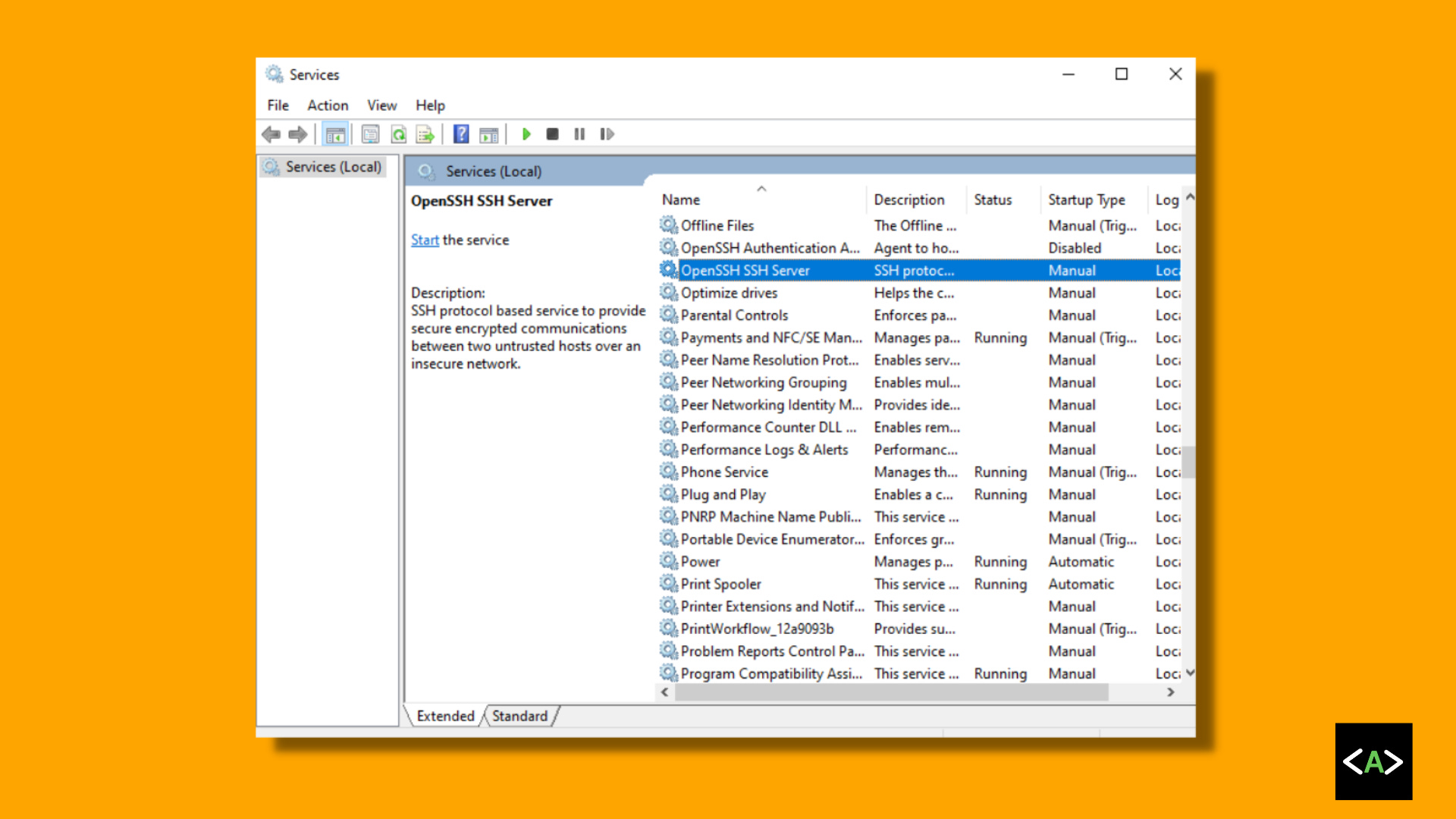Click the Restart Service toolbar icon
This screenshot has width=1456, height=819.
[607, 134]
